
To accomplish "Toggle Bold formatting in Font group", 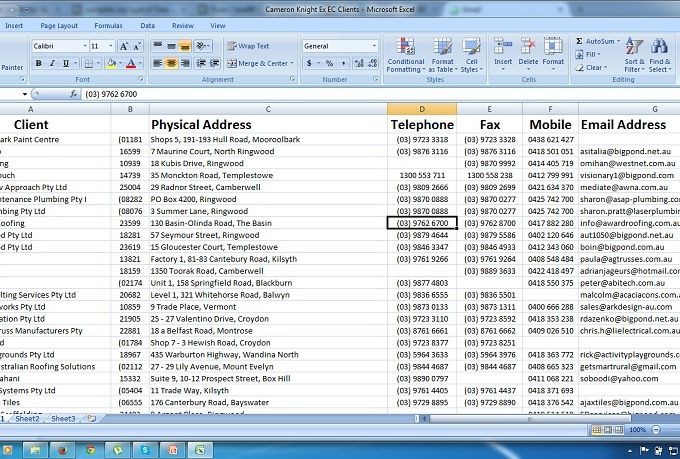I will click(38, 63).
